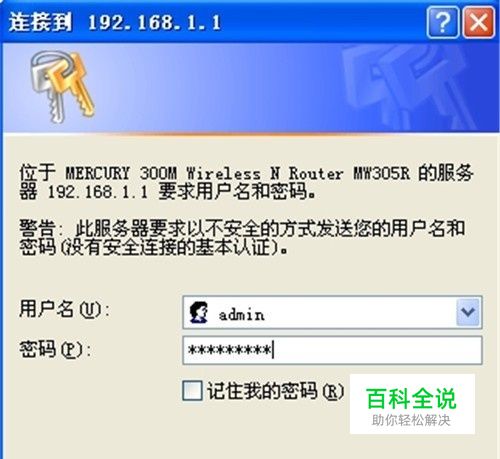This screenshot has width=500, height=459.
Task: Click the blue gradient banner area
Action: [x=250, y=88]
